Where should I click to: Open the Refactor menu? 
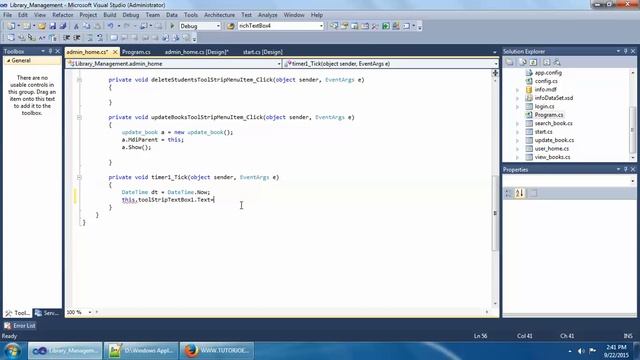click(62, 15)
